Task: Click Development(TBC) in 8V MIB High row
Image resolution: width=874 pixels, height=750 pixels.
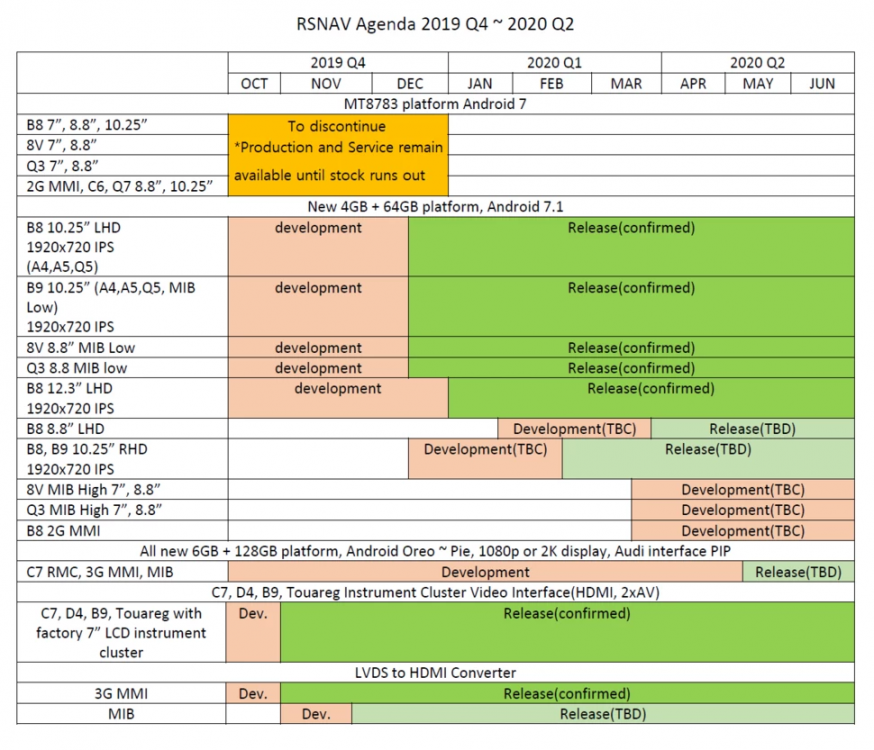Action: coord(743,490)
